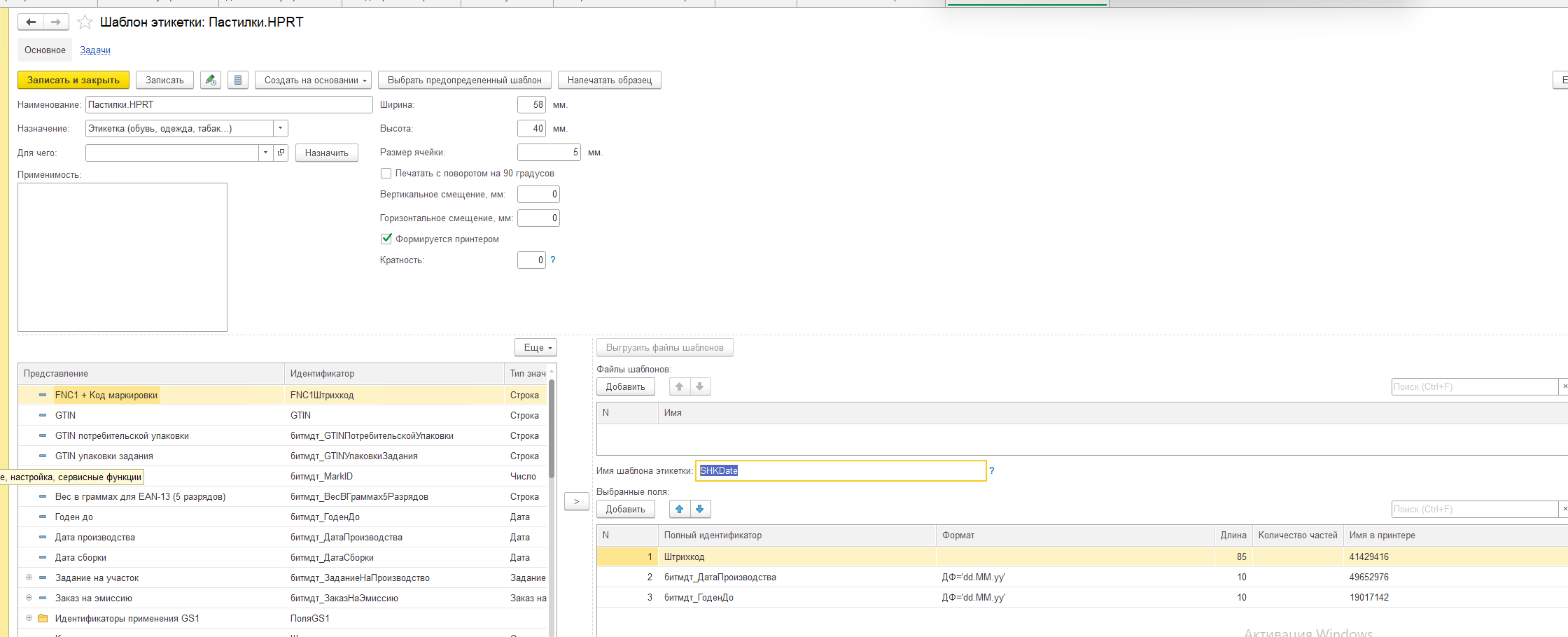Click the forward navigation arrow
Screen dimensions: 1568x637
pyautogui.click(x=56, y=22)
